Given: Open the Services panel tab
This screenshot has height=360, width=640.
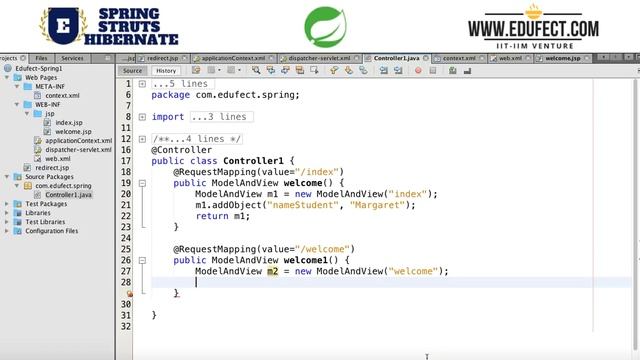Looking at the screenshot, I should pyautogui.click(x=72, y=58).
